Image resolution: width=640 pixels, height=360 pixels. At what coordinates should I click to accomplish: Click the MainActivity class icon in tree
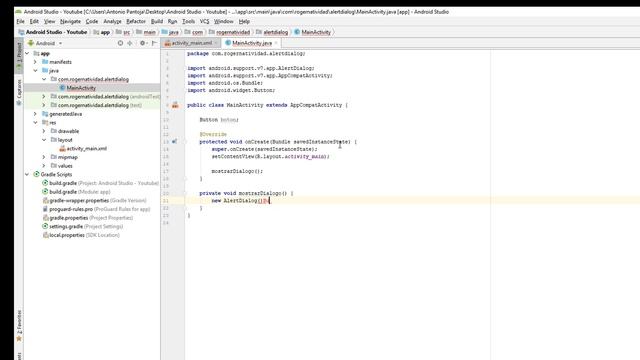coord(62,88)
